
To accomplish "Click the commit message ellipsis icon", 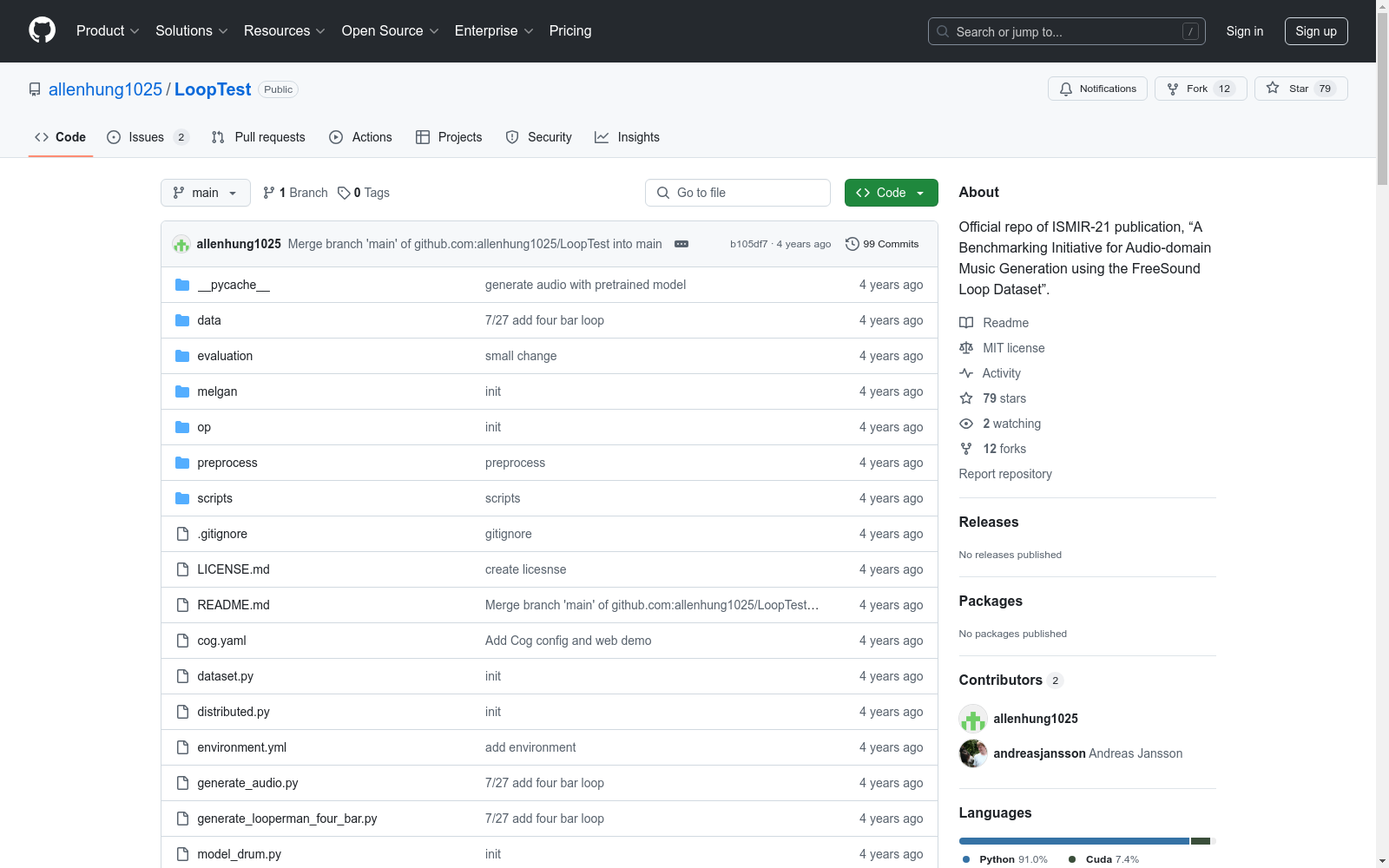I will tap(681, 244).
